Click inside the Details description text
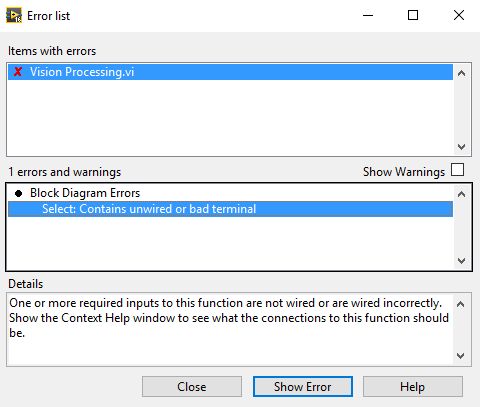 point(229,318)
